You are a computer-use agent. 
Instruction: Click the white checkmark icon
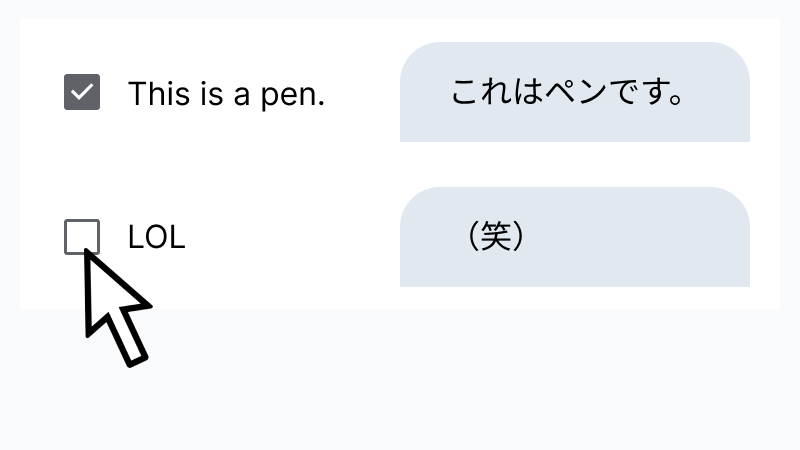click(x=82, y=93)
